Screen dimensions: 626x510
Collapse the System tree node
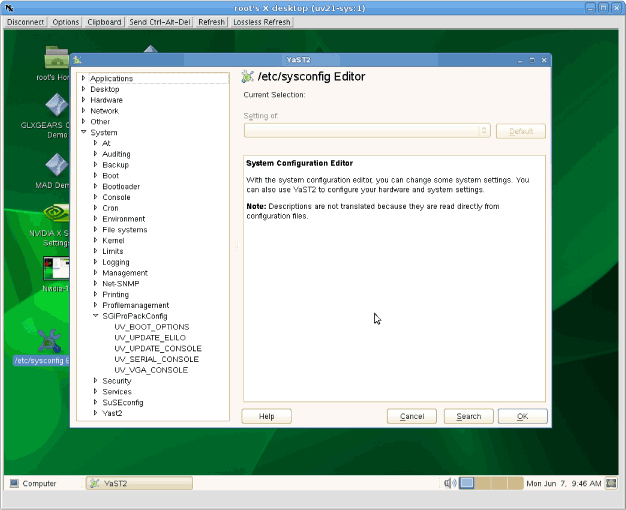click(83, 132)
